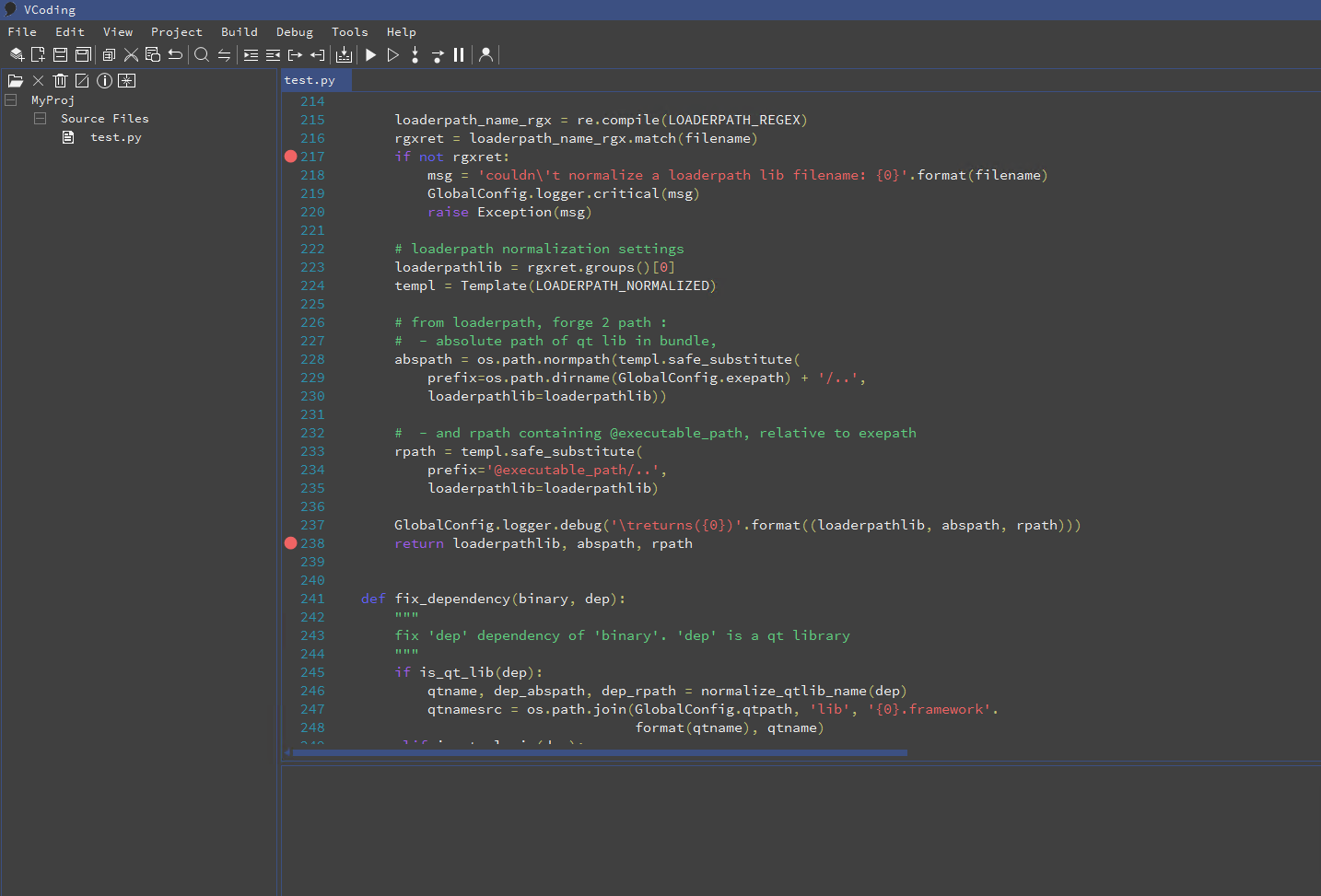The image size is (1321, 896).
Task: Click the editor horizontal scrollbar
Action: pos(599,752)
